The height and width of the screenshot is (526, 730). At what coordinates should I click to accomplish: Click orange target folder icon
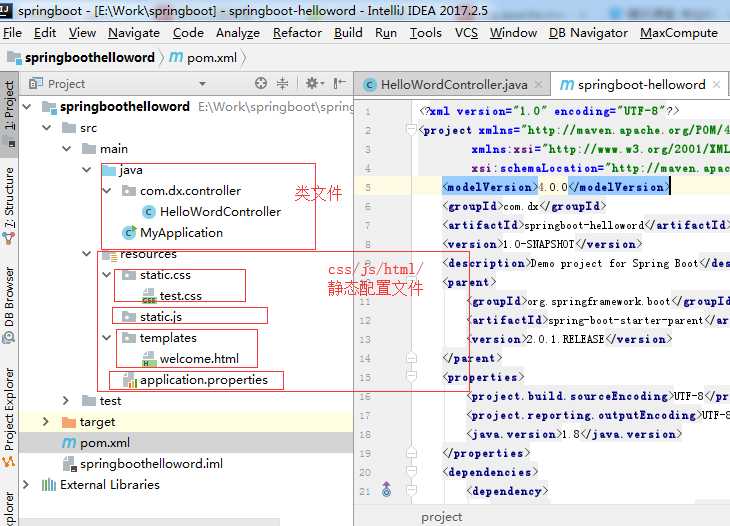coord(69,422)
